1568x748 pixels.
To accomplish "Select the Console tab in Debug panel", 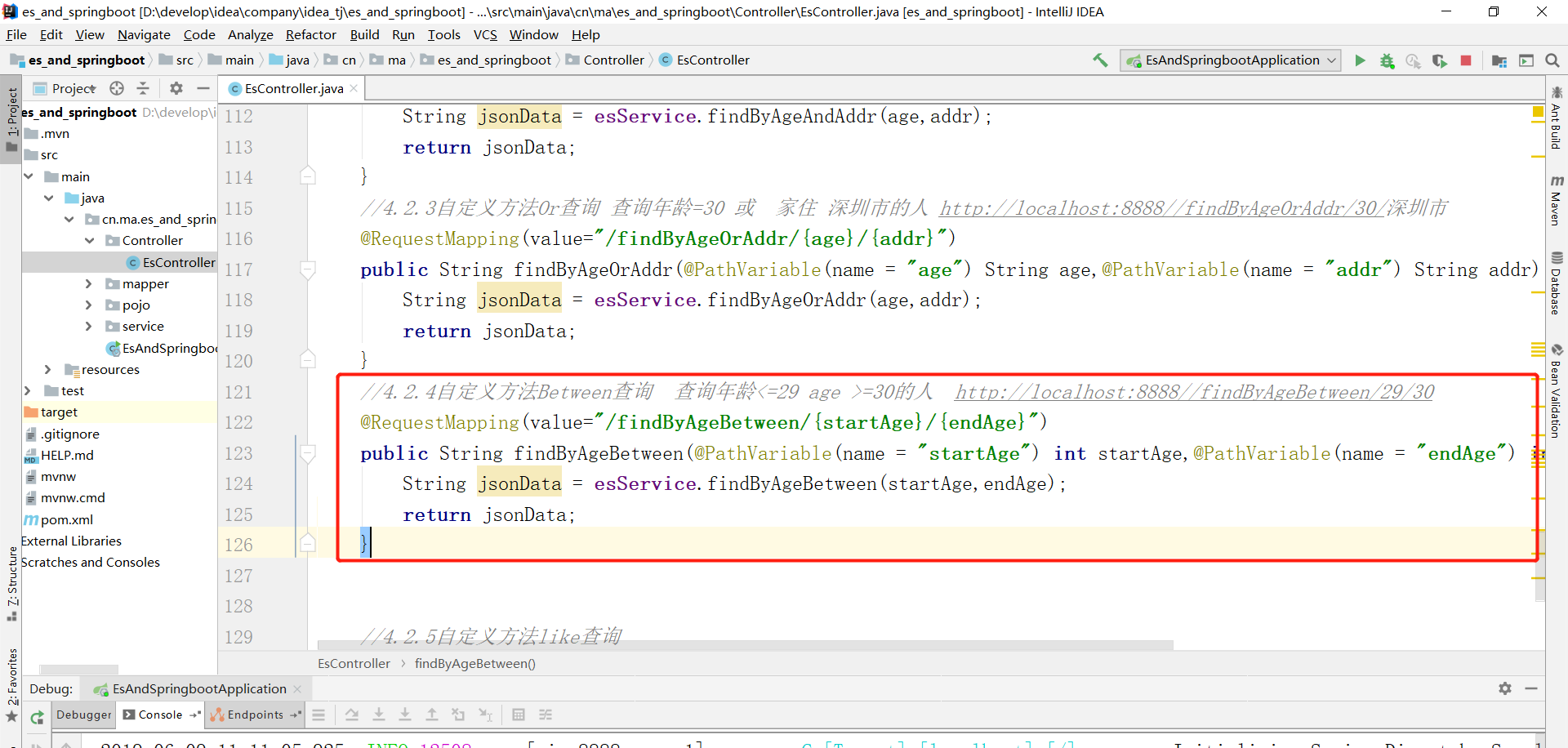I will (x=160, y=715).
